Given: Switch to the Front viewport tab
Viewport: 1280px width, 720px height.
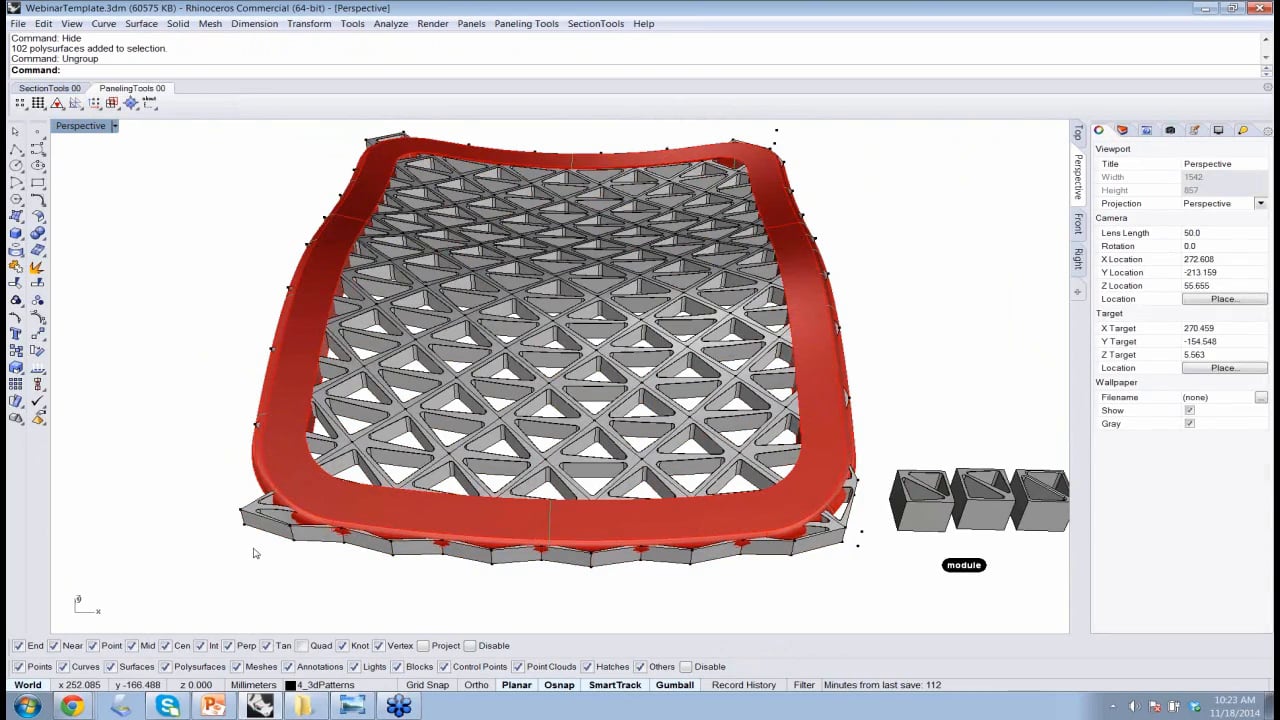Looking at the screenshot, I should (1078, 223).
